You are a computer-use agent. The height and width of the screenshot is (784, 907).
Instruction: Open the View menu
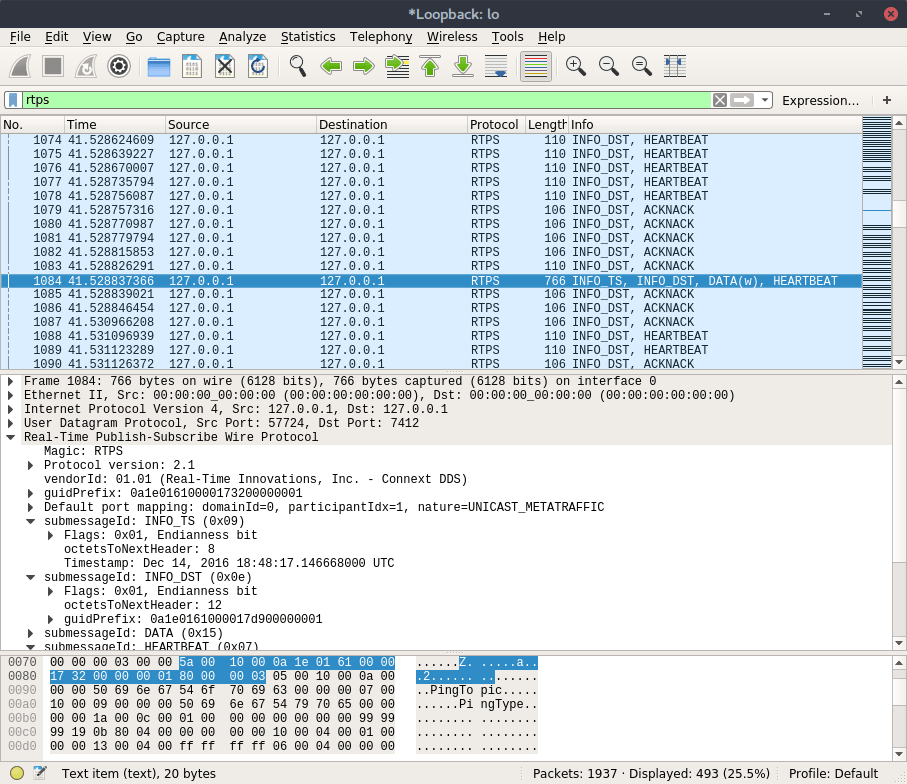(x=97, y=37)
